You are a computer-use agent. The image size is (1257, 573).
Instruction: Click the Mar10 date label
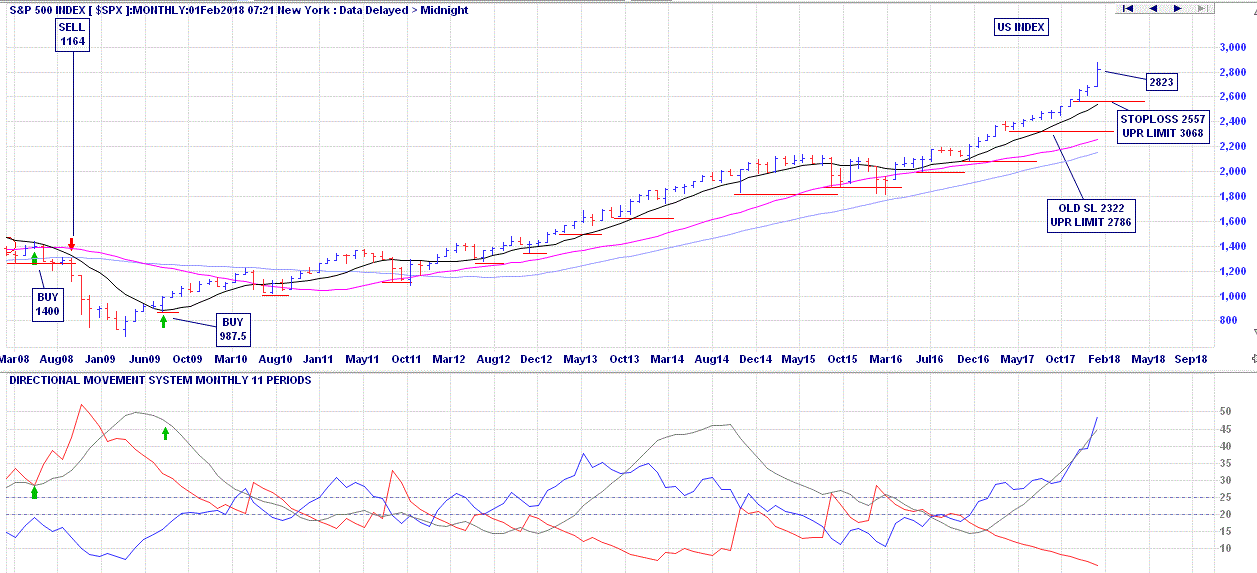232,358
